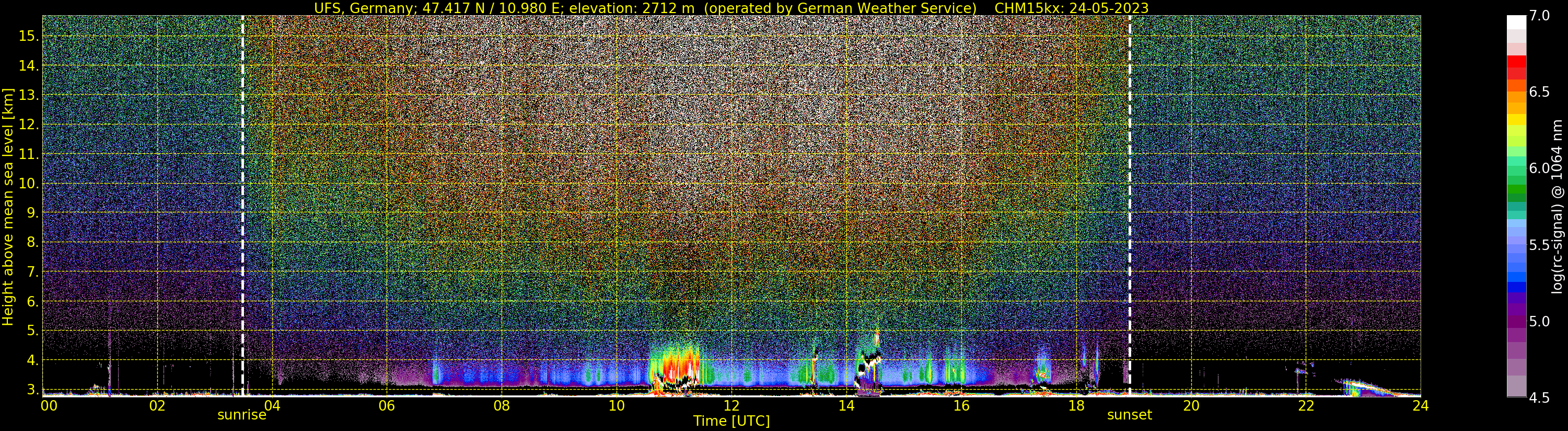Screen dimensions: 1568x431
Task: Click the '3.' height tick label
Action: pos(33,389)
